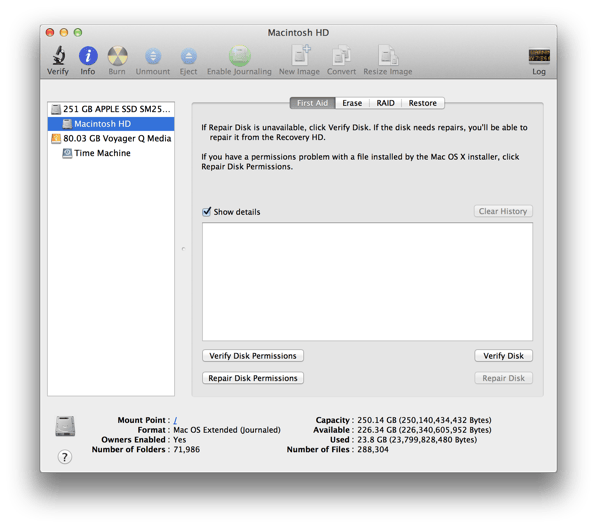
Task: Click the yellow minimize window button
Action: [x=64, y=32]
